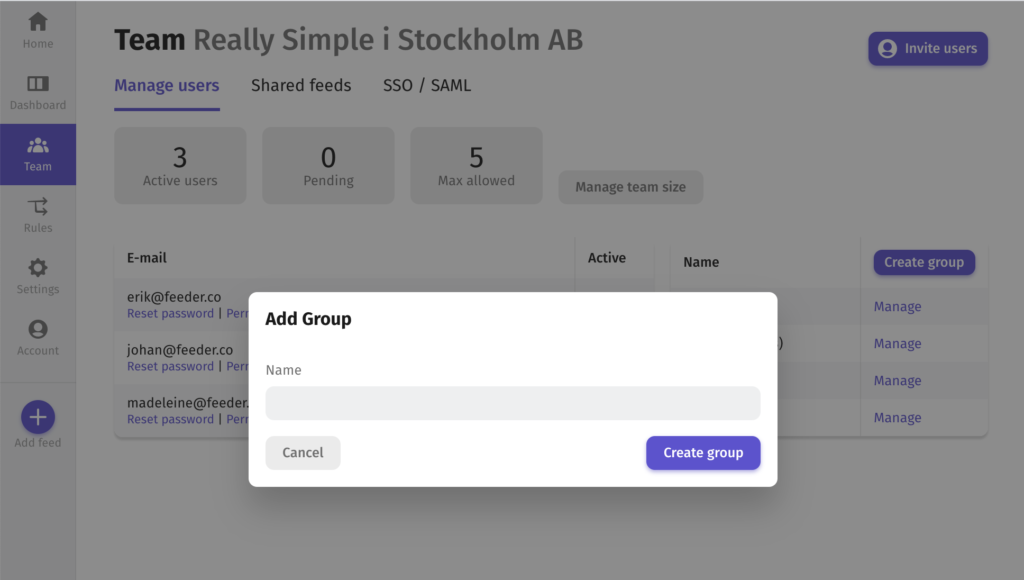Open the Home icon in sidebar
This screenshot has height=580, width=1024.
[38, 22]
